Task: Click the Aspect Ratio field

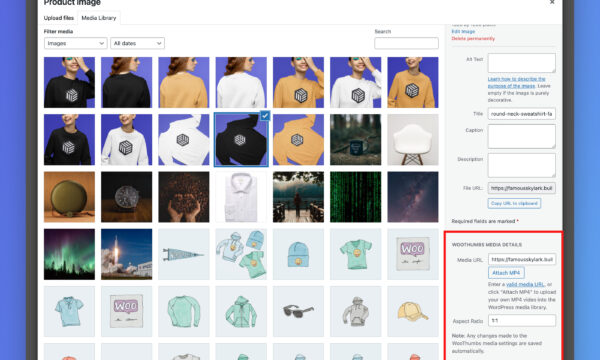Action: (x=522, y=321)
